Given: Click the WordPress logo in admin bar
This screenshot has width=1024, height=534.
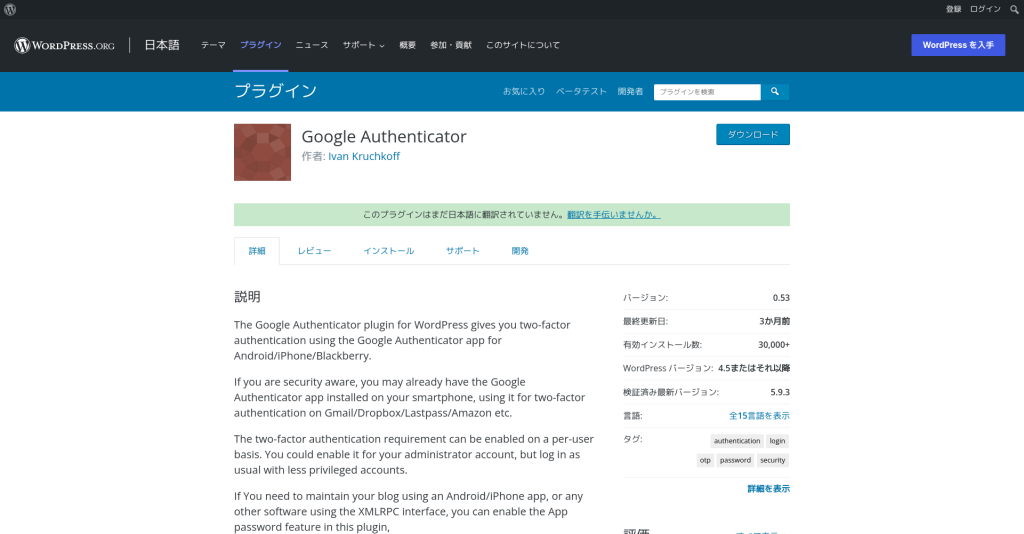Looking at the screenshot, I should pos(10,9).
